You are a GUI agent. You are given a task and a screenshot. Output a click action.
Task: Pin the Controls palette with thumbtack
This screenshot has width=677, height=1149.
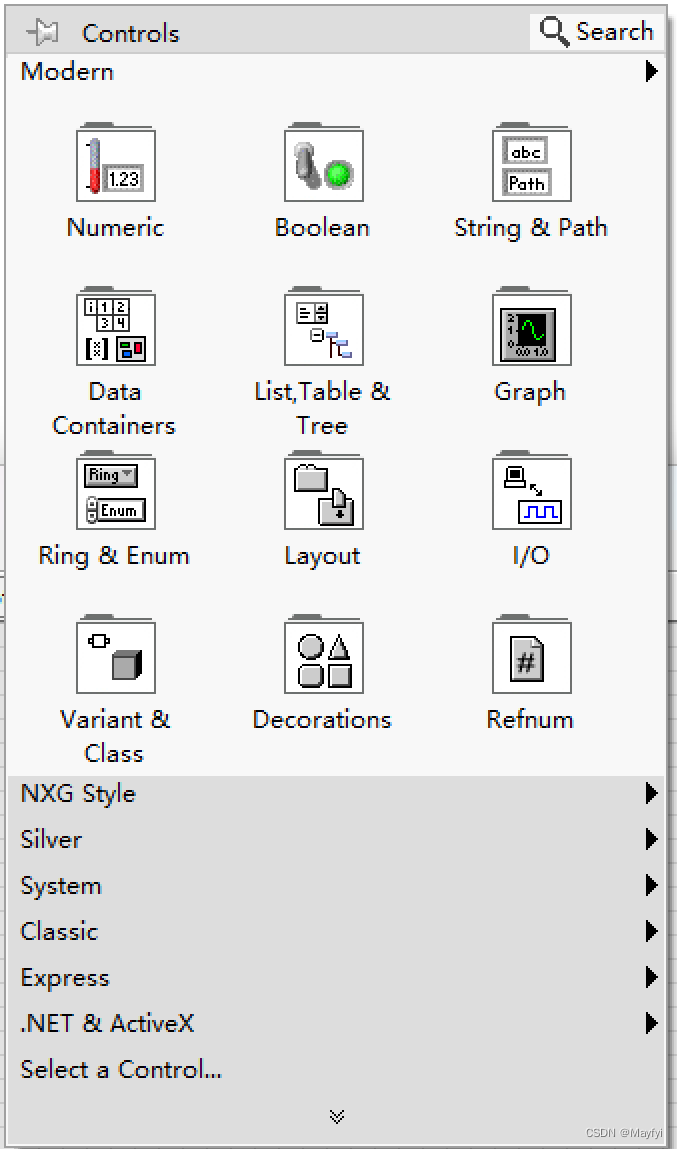pos(42,32)
